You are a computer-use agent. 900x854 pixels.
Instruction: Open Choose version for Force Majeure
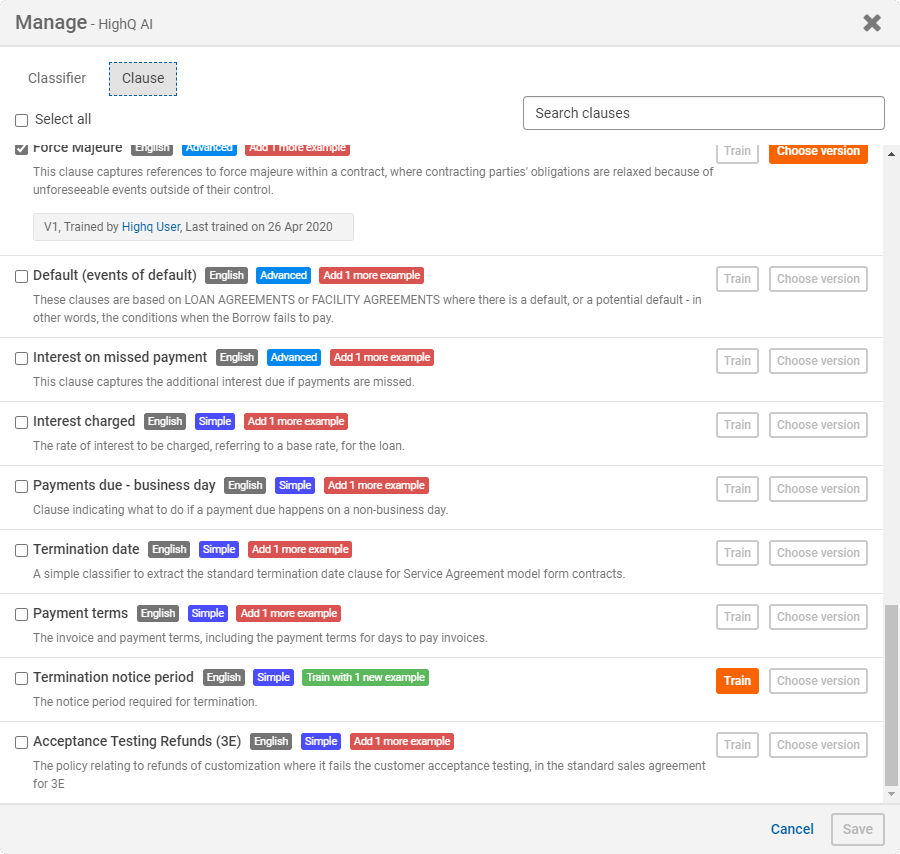click(818, 152)
